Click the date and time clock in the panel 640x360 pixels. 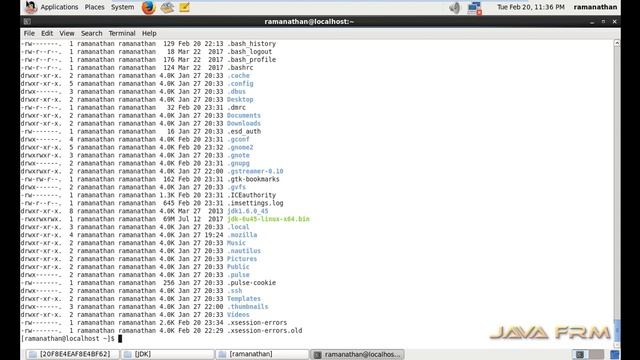coord(531,7)
